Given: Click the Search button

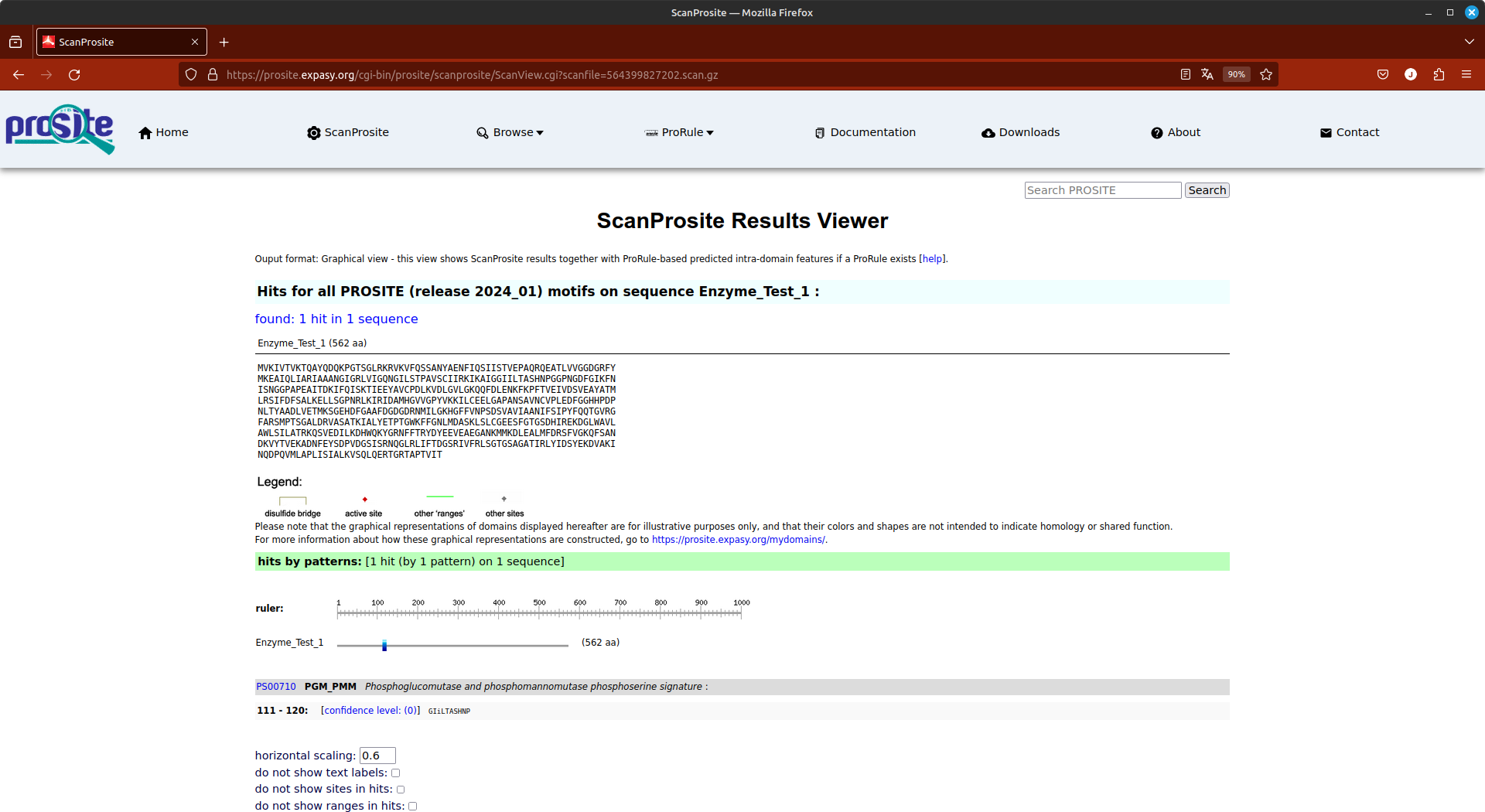Looking at the screenshot, I should click(1207, 190).
